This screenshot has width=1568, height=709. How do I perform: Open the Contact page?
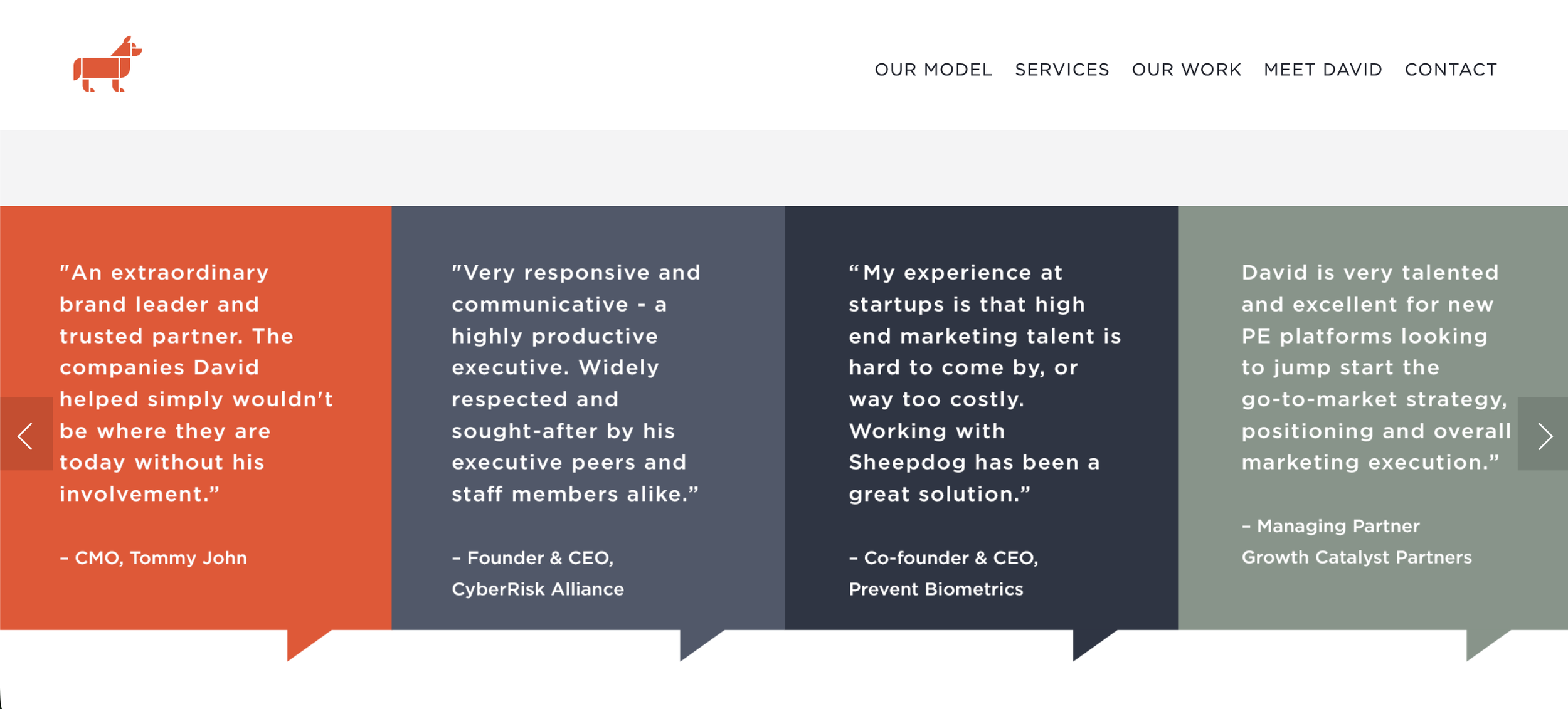tap(1451, 70)
